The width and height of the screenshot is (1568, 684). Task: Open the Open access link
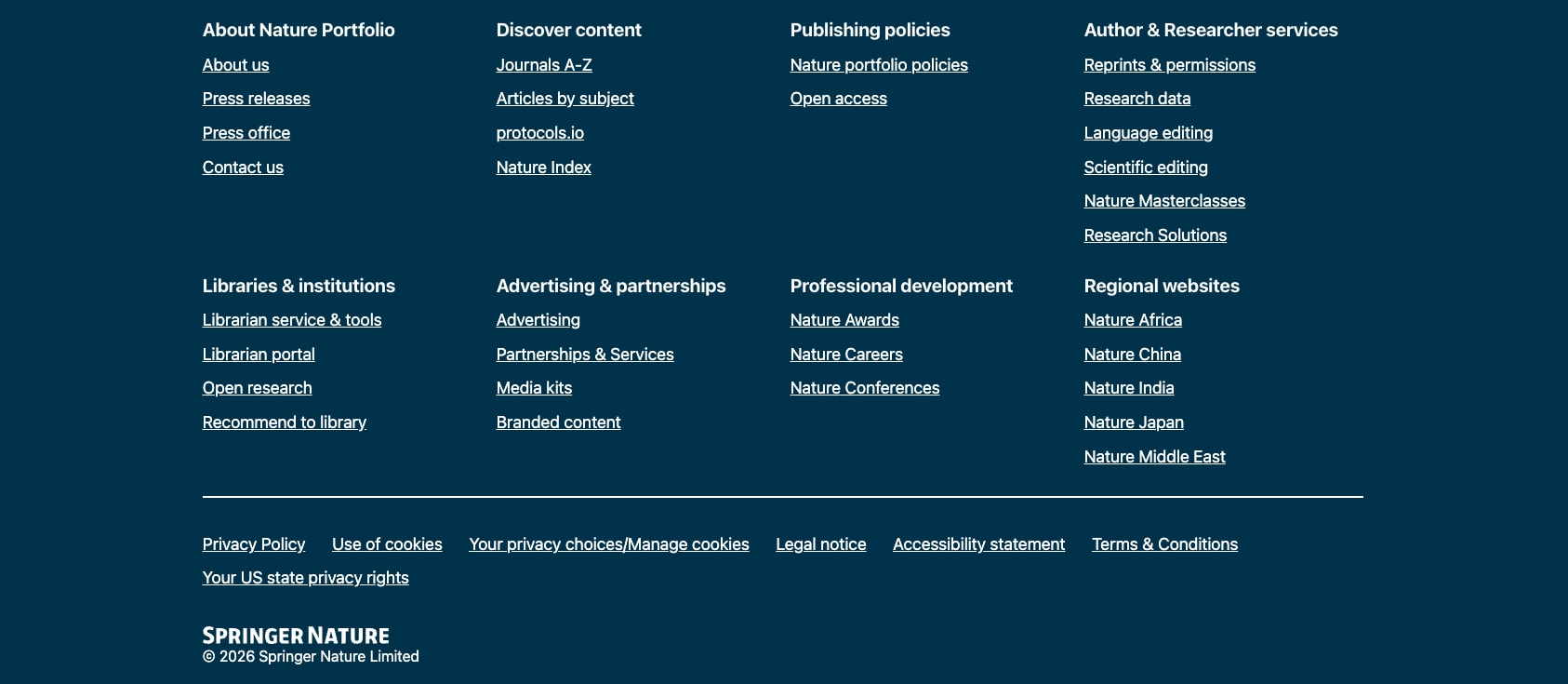click(x=838, y=99)
